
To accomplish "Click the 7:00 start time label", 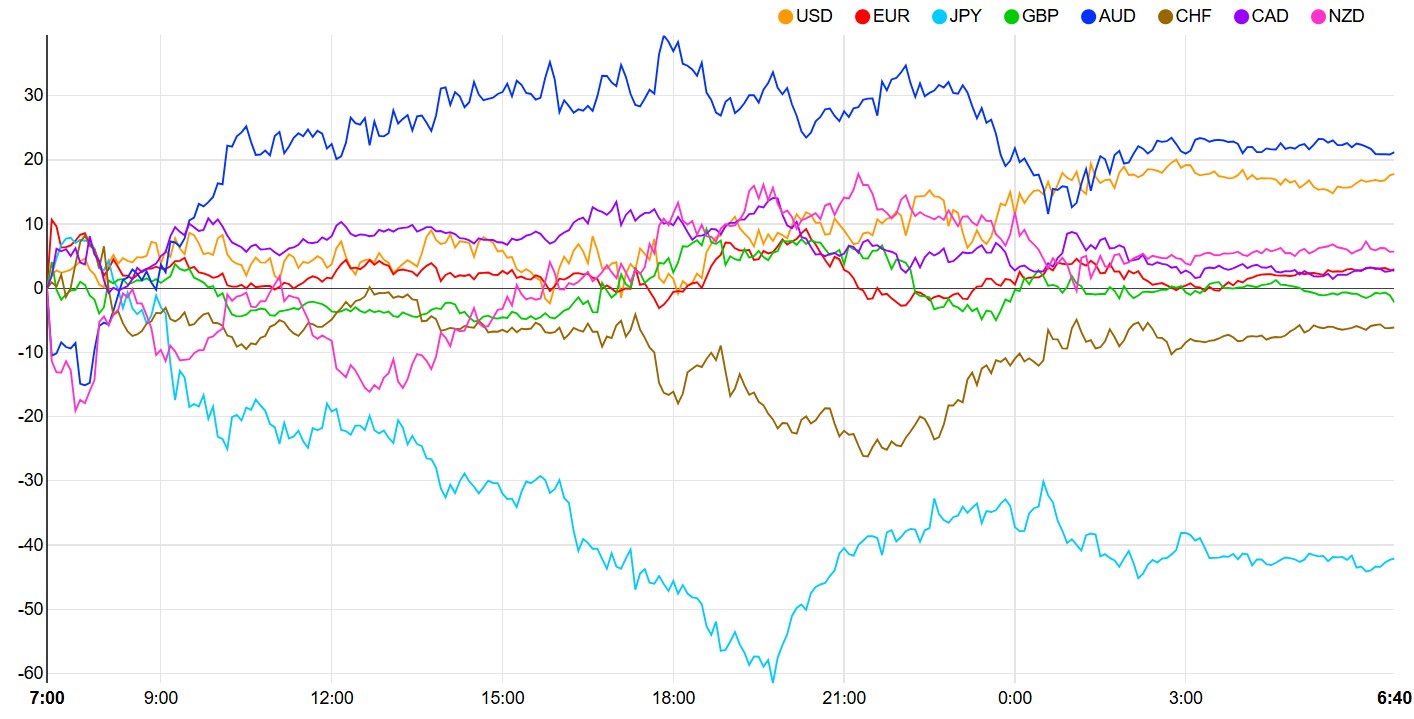I will click(48, 696).
